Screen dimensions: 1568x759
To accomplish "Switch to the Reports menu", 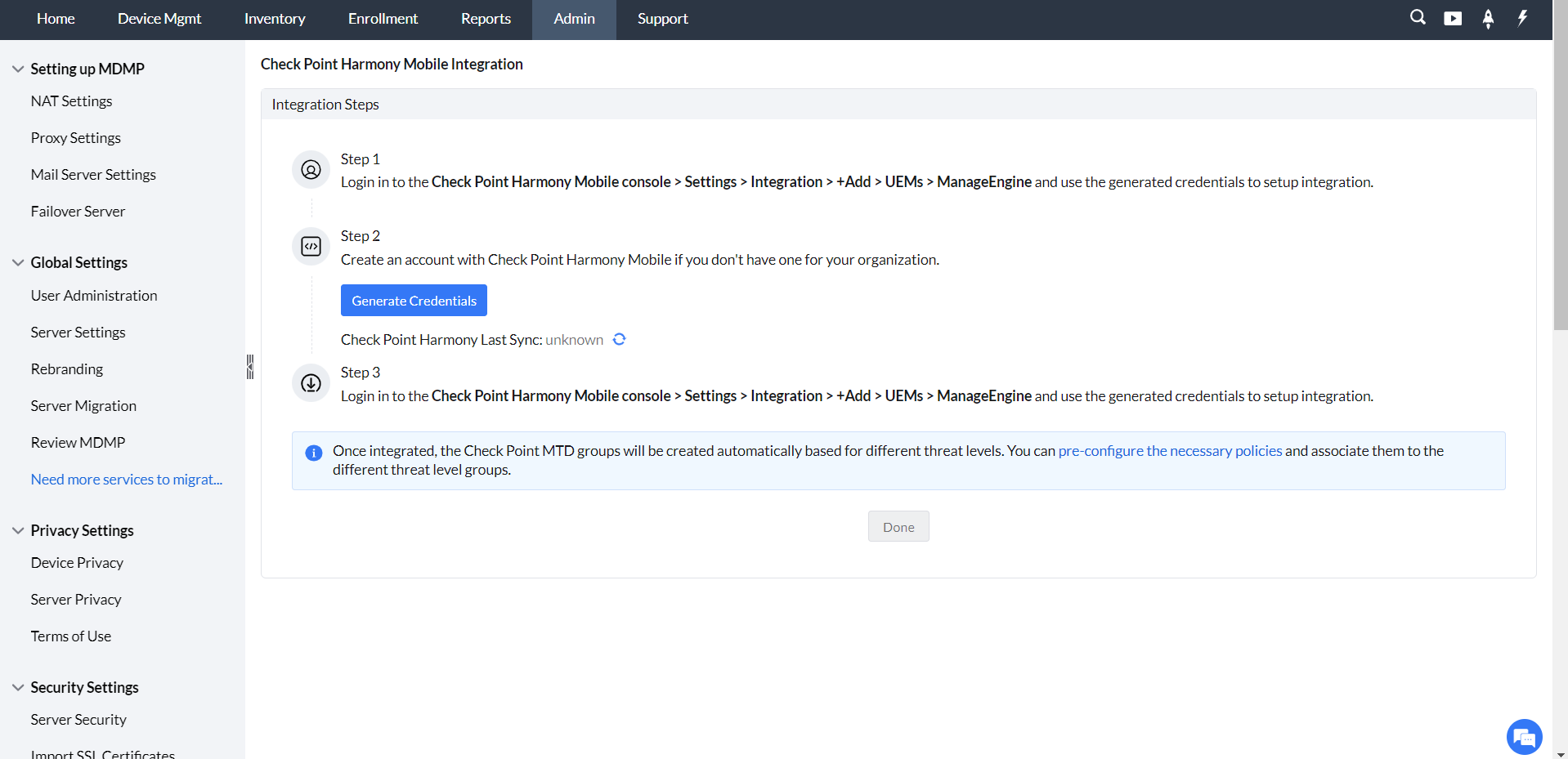I will pos(486,18).
